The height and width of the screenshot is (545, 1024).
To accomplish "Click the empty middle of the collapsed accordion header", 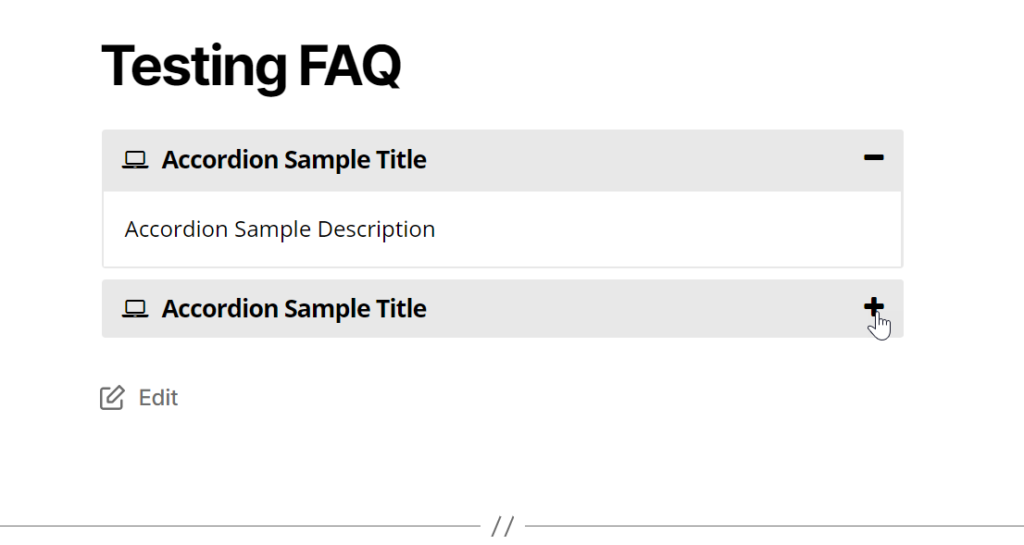I will coord(640,309).
